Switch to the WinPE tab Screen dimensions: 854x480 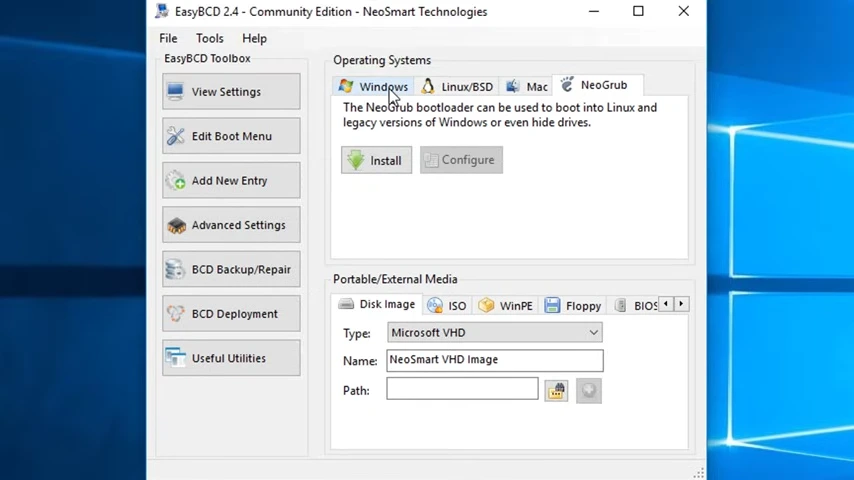505,306
